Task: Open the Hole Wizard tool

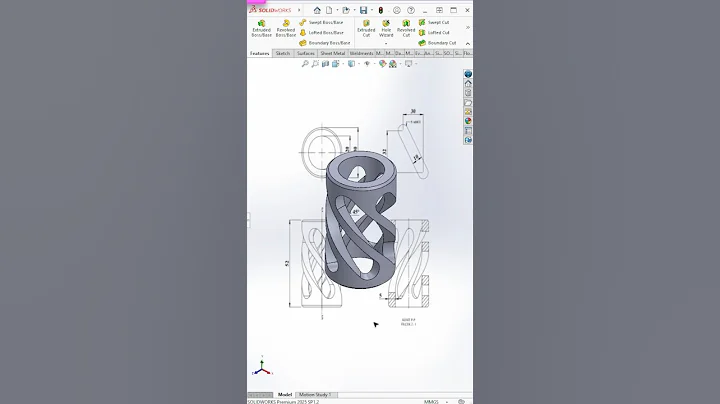Action: (386, 28)
